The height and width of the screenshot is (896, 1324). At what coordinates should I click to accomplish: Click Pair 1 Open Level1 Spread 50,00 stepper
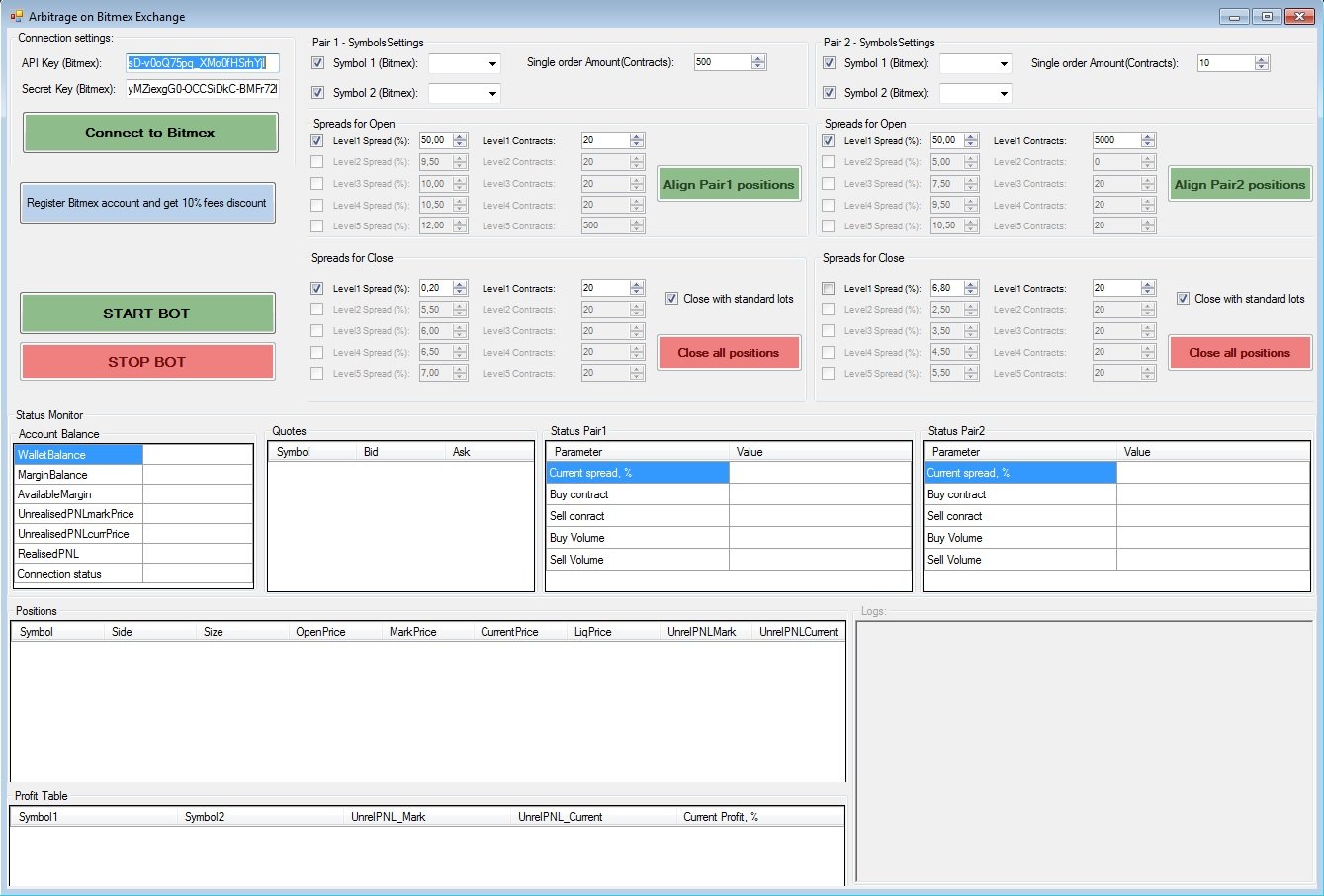point(460,140)
